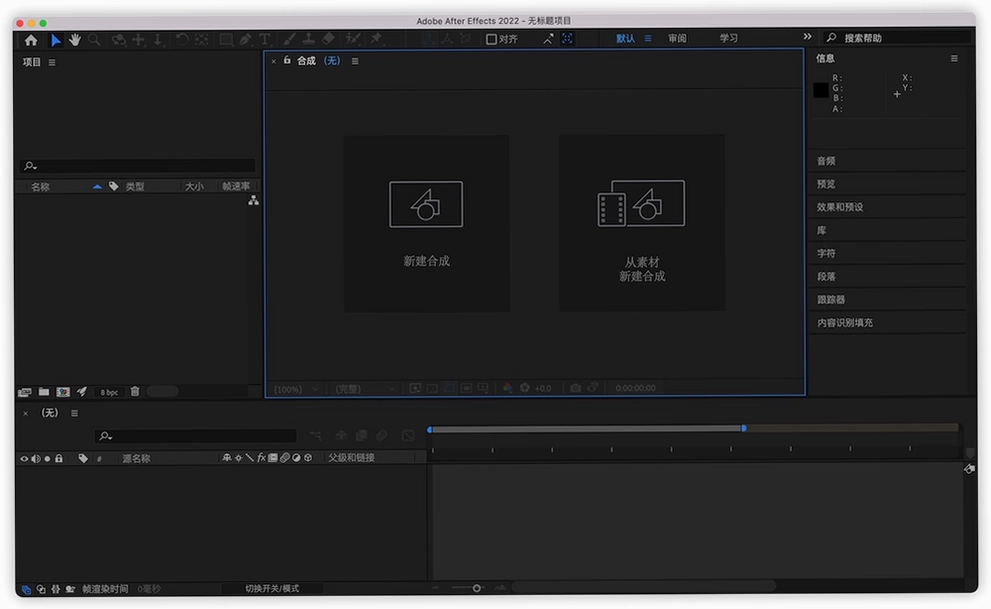Toggle the lock column switch in timeline
Image resolution: width=991 pixels, height=609 pixels.
tap(59, 459)
